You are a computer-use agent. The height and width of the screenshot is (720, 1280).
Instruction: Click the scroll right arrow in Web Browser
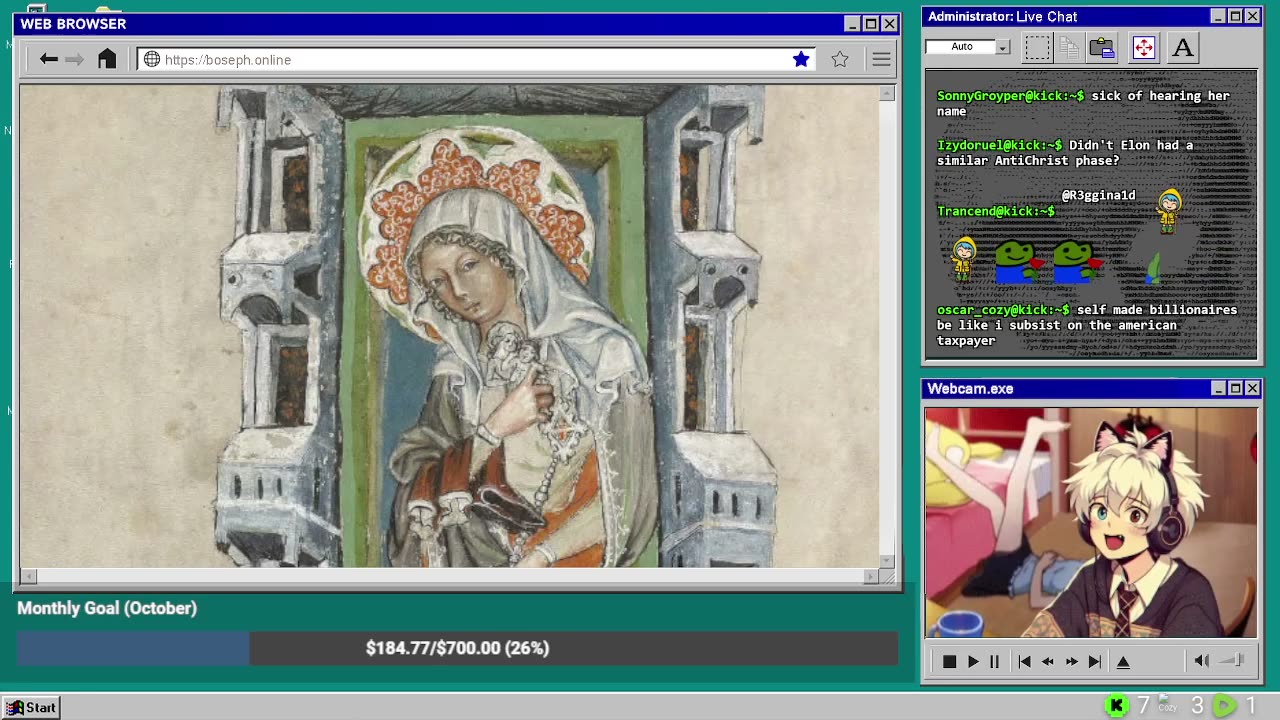pos(872,576)
